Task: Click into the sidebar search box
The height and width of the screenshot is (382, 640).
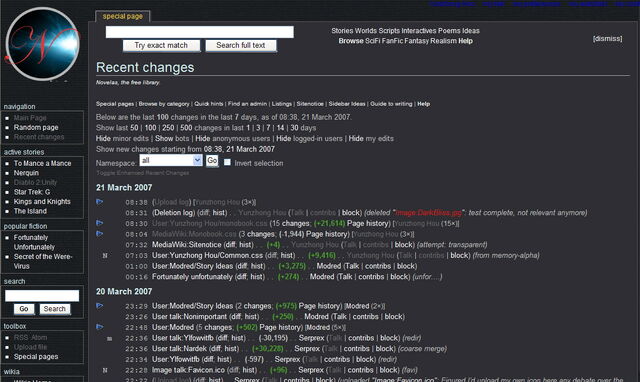Action: (42, 295)
